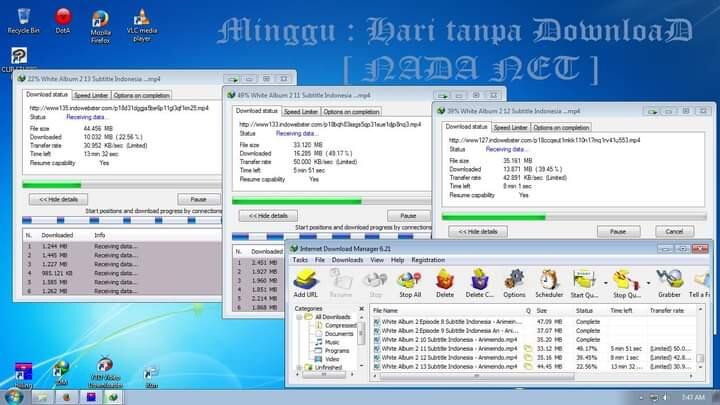
Task: Expand the Unfinished category node
Action: click(x=299, y=367)
